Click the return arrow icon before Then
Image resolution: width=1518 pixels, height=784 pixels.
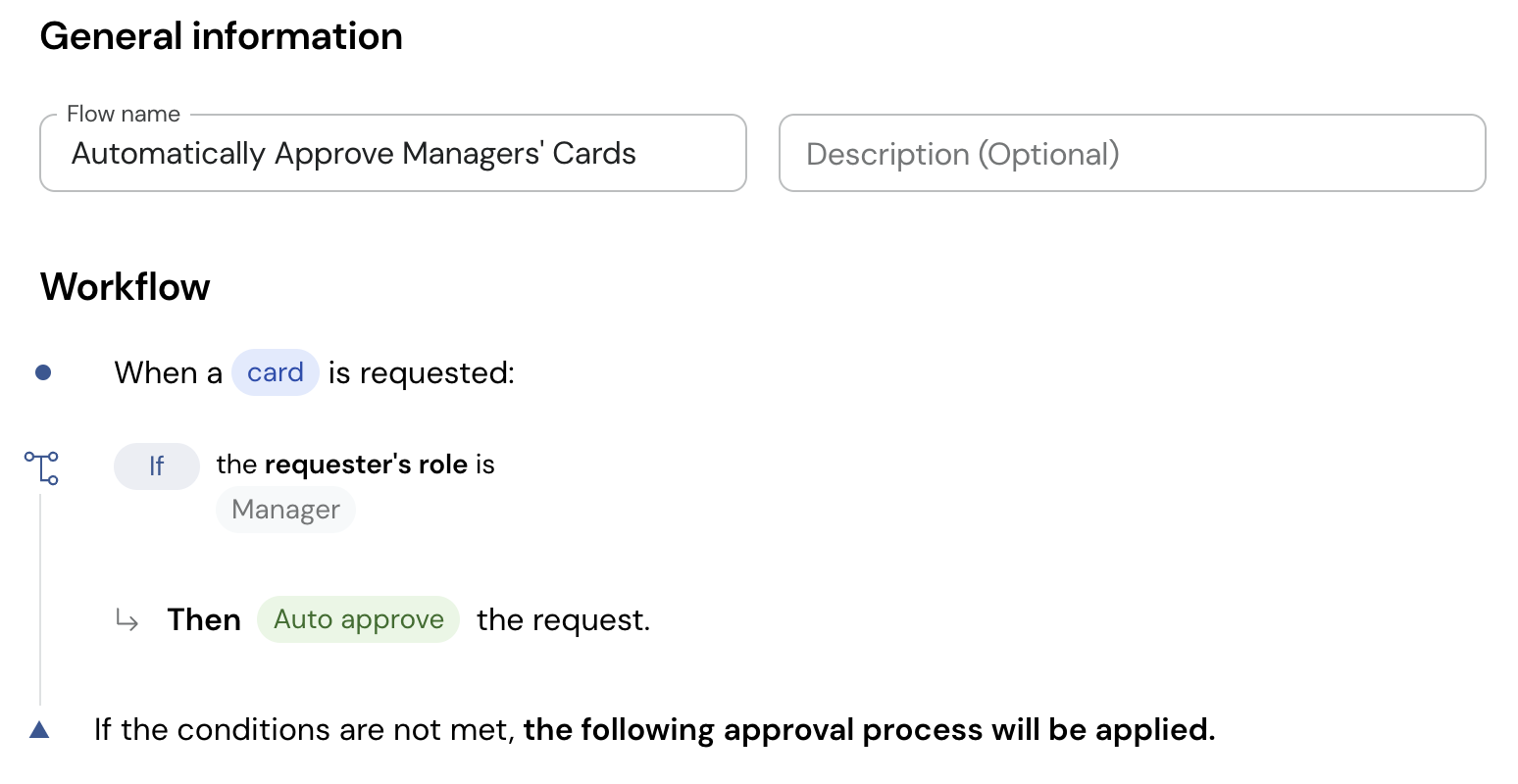point(126,620)
